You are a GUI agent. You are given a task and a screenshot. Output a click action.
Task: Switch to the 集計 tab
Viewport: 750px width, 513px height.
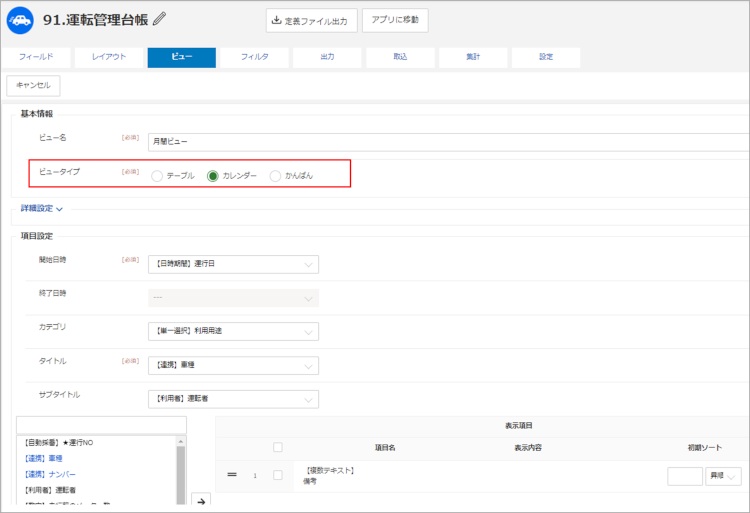pos(473,57)
